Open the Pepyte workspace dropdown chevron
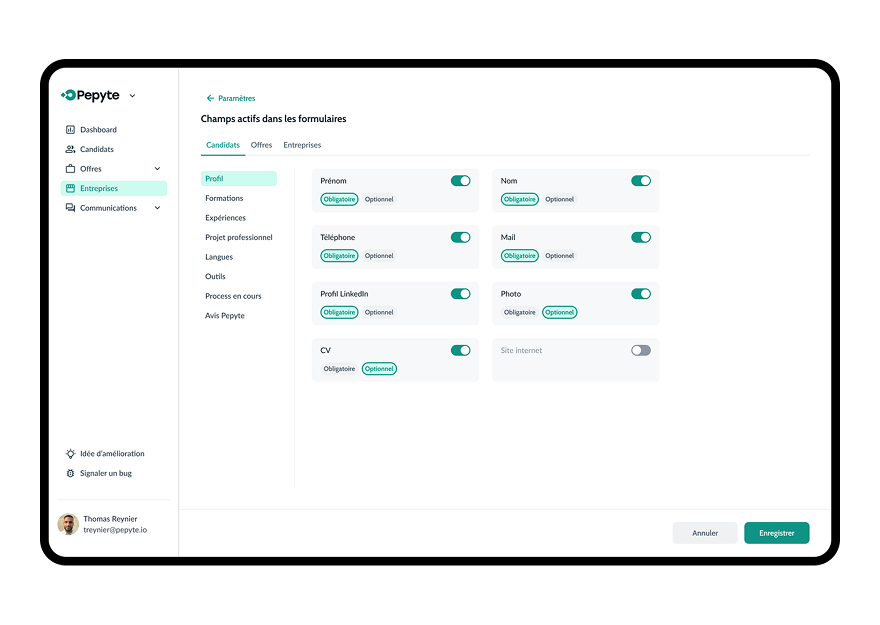Screen dimensions: 880x625 coord(132,96)
